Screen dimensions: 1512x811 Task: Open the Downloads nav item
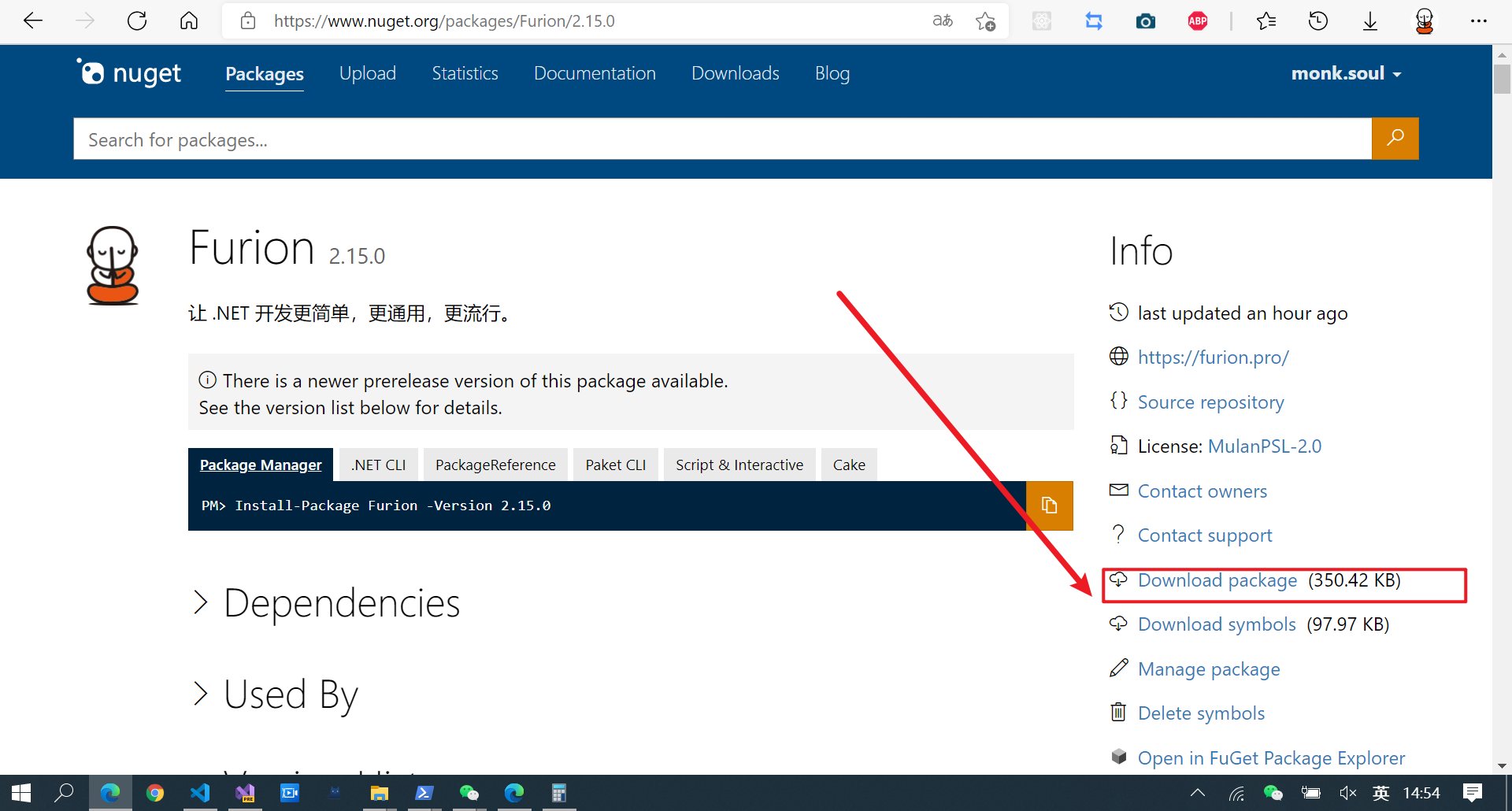tap(736, 73)
